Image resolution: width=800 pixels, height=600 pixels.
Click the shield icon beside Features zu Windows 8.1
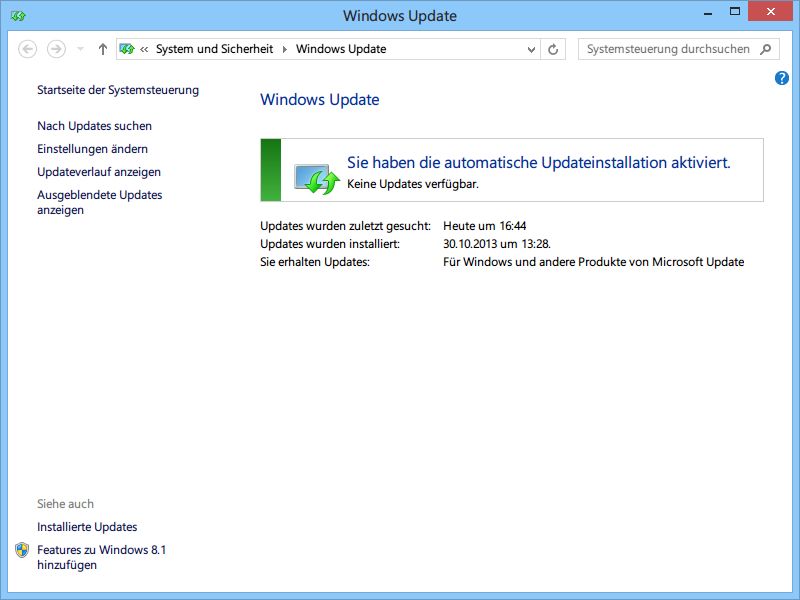(22, 550)
